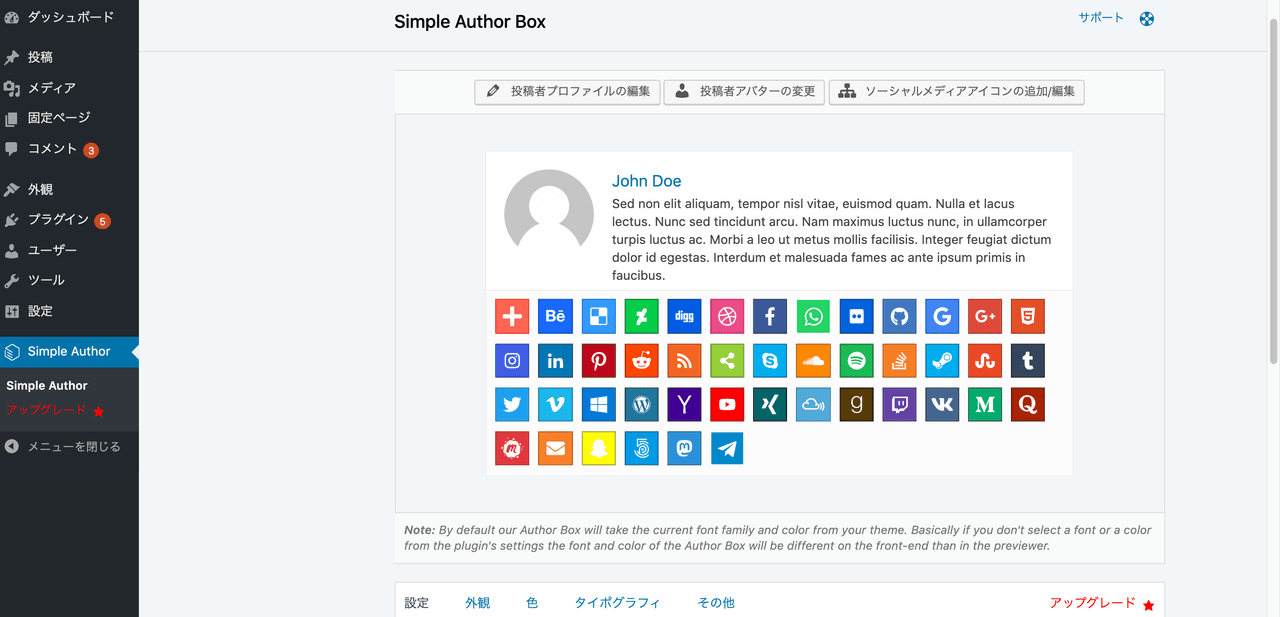Click the lifebuoy support icon
The width and height of the screenshot is (1280, 617).
(1147, 18)
